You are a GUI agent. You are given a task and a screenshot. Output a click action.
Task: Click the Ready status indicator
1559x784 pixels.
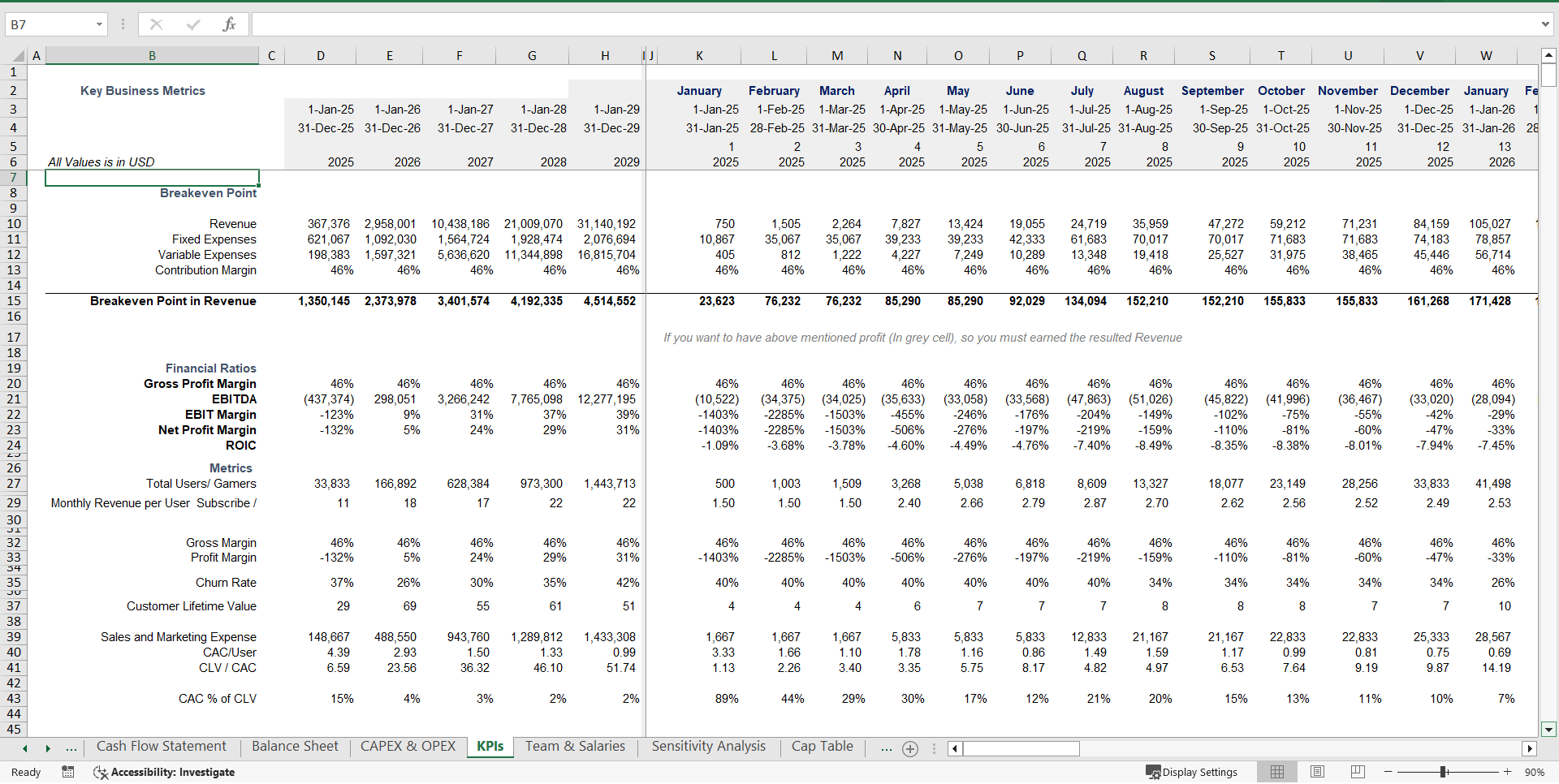coord(26,772)
